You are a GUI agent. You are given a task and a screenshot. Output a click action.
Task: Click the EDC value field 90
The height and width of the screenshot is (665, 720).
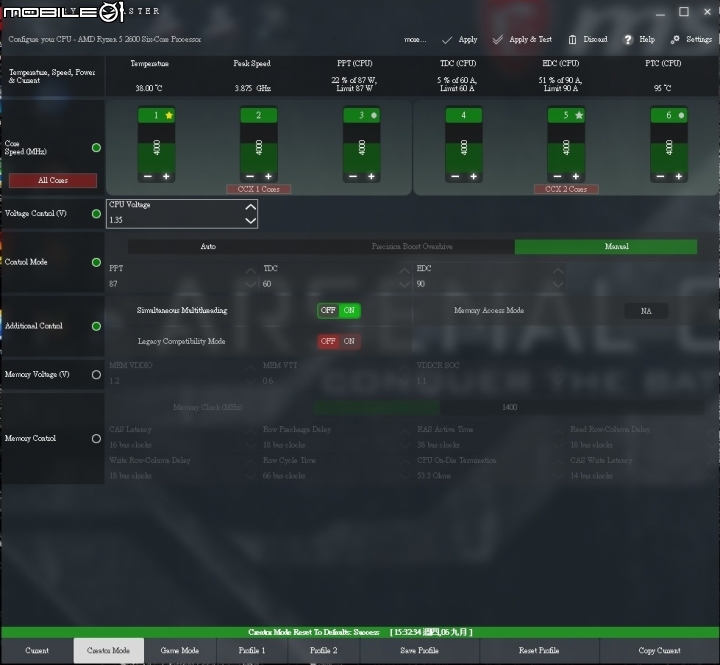tap(483, 284)
